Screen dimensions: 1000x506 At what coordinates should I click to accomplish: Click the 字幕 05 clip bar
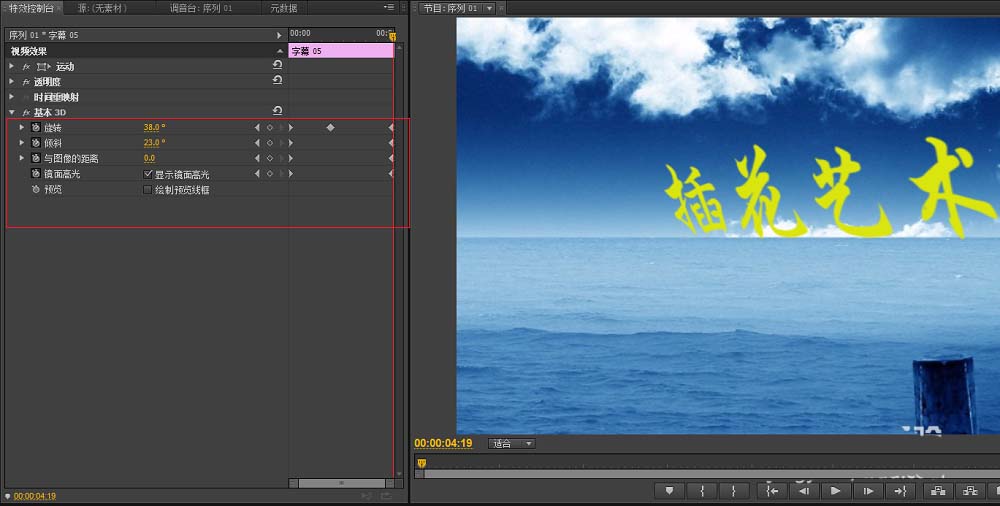341,51
